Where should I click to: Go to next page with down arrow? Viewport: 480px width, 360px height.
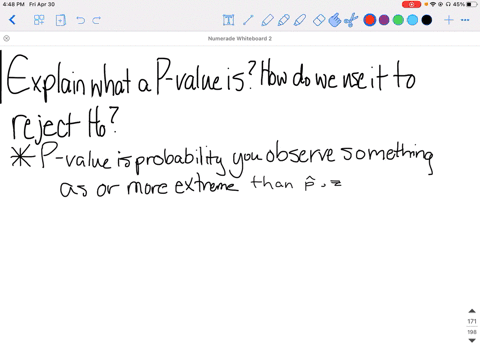(x=472, y=340)
